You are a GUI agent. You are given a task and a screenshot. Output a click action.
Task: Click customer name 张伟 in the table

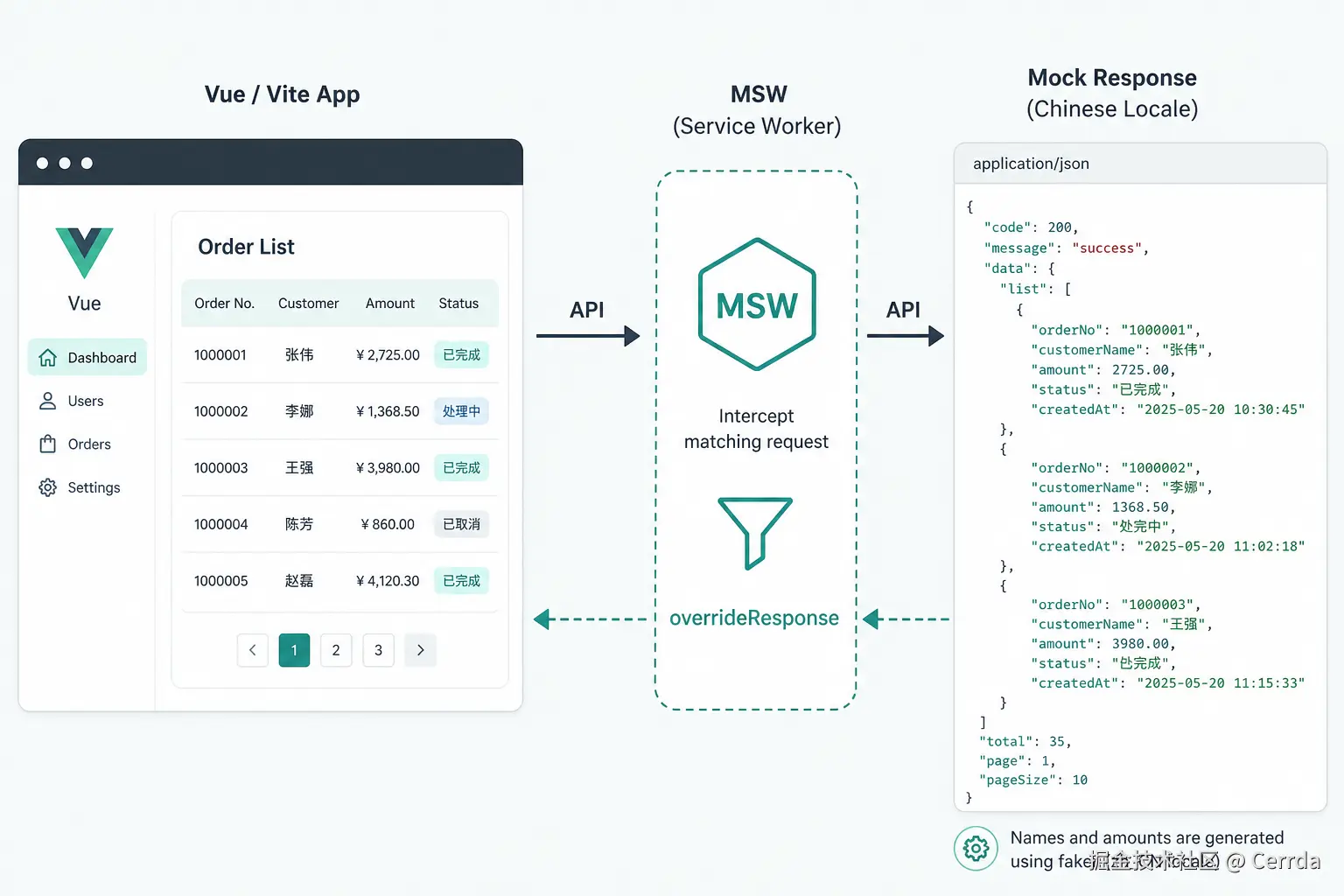pos(299,355)
